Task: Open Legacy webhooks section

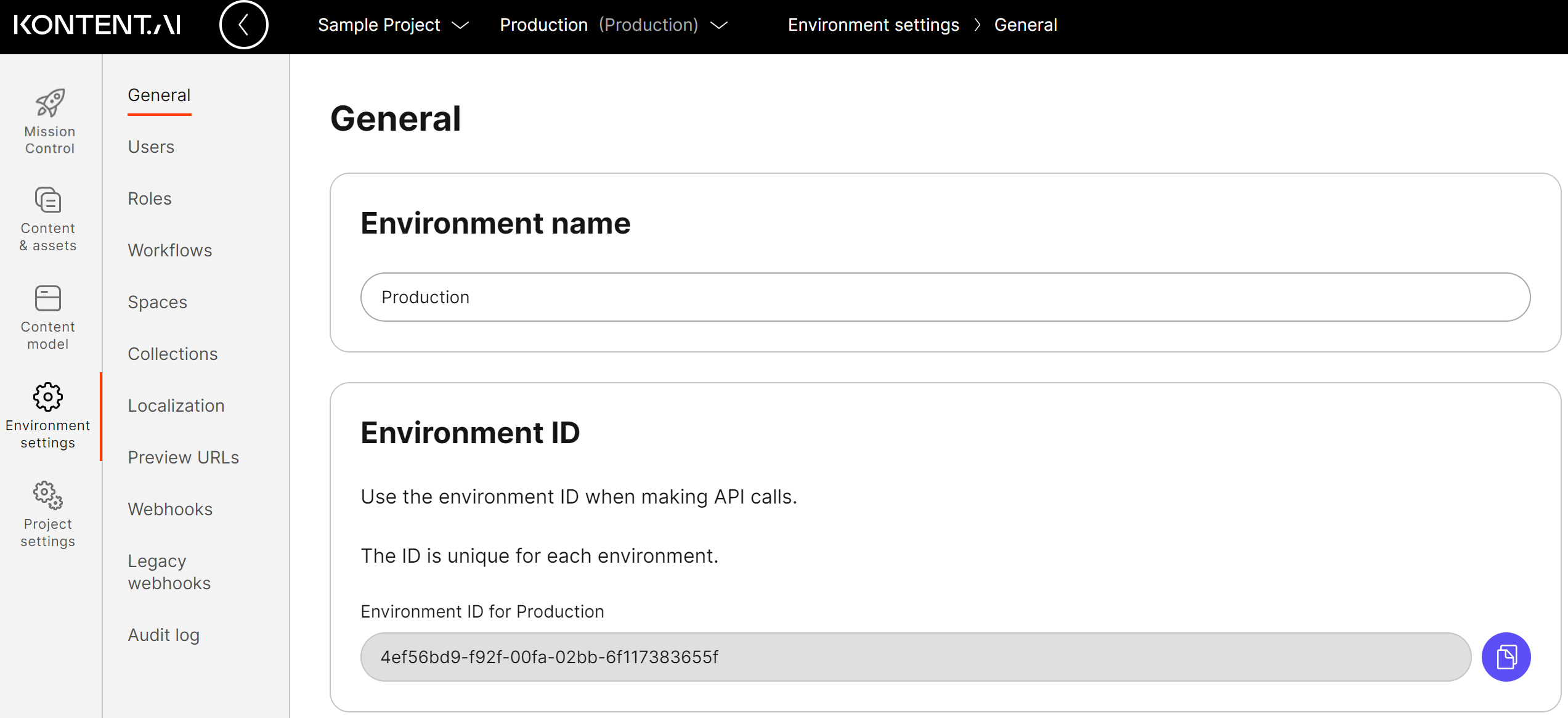Action: pos(169,572)
